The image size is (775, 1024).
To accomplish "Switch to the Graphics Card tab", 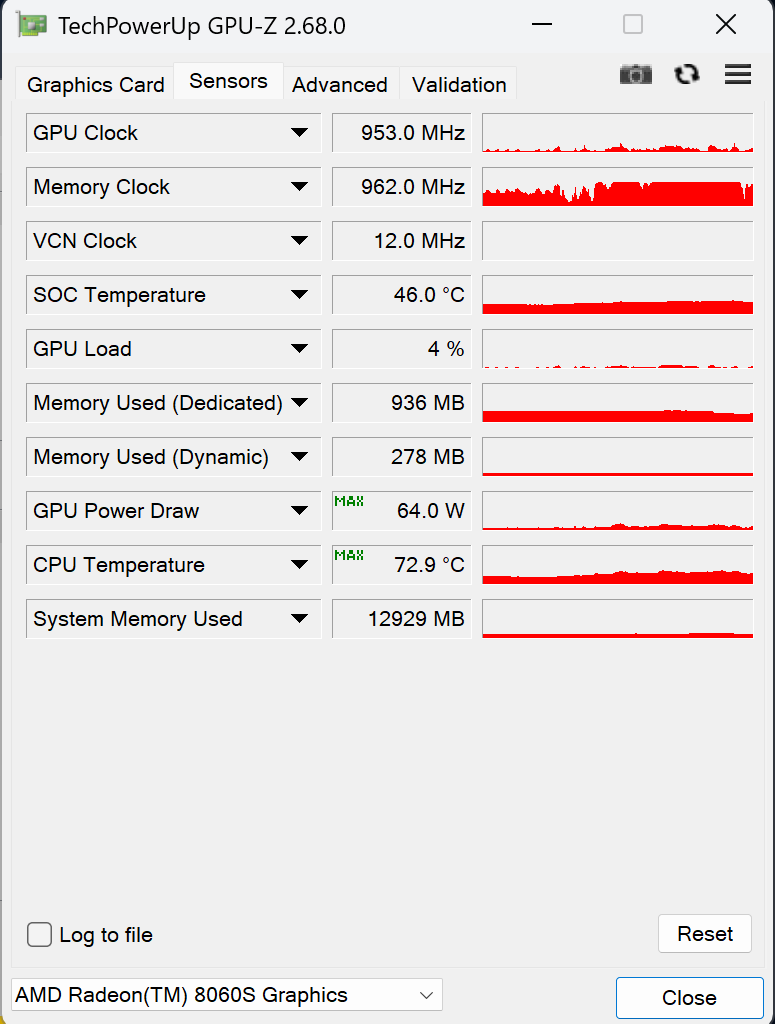I will click(95, 85).
